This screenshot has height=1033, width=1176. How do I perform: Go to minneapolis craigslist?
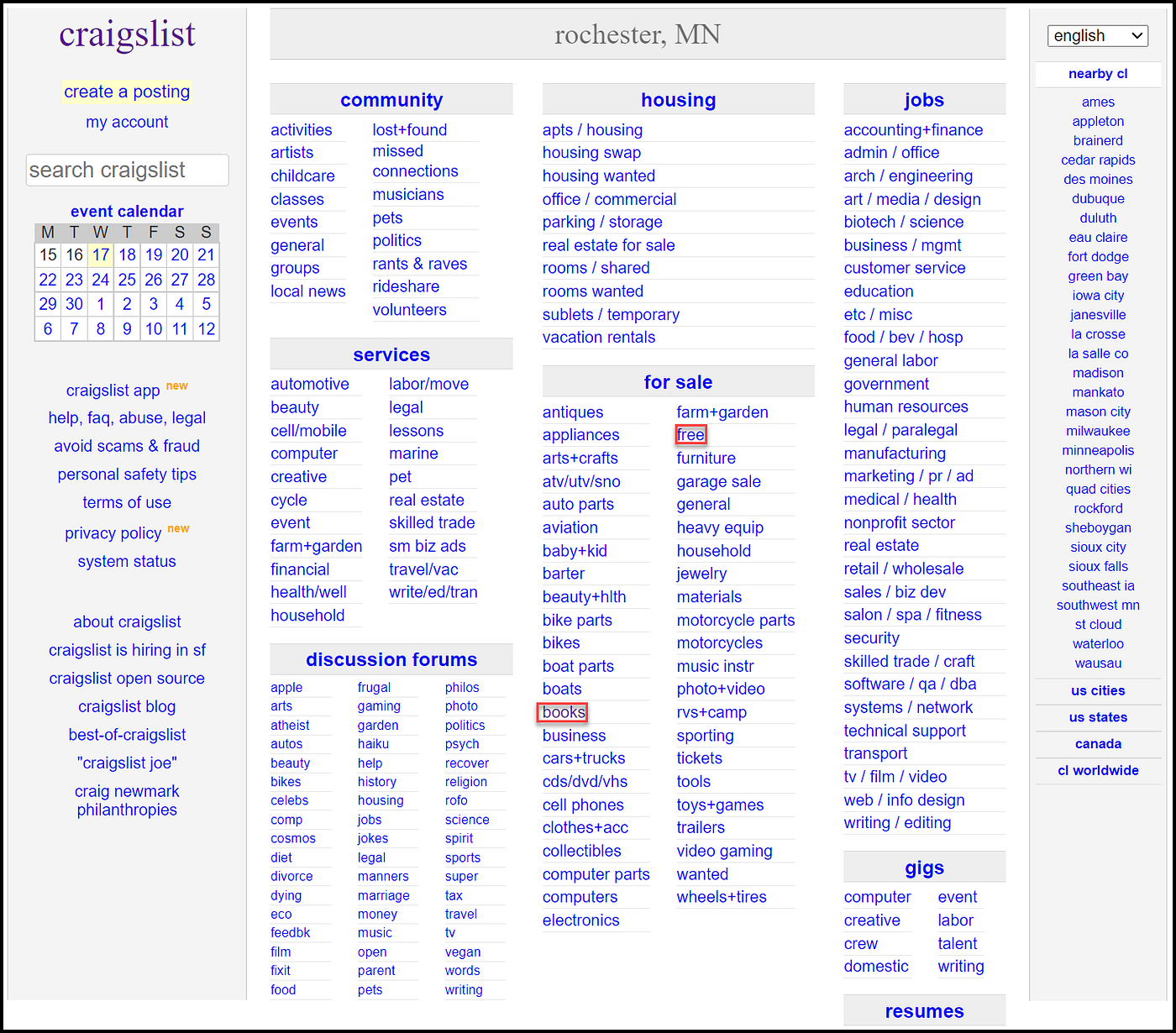tap(1098, 450)
